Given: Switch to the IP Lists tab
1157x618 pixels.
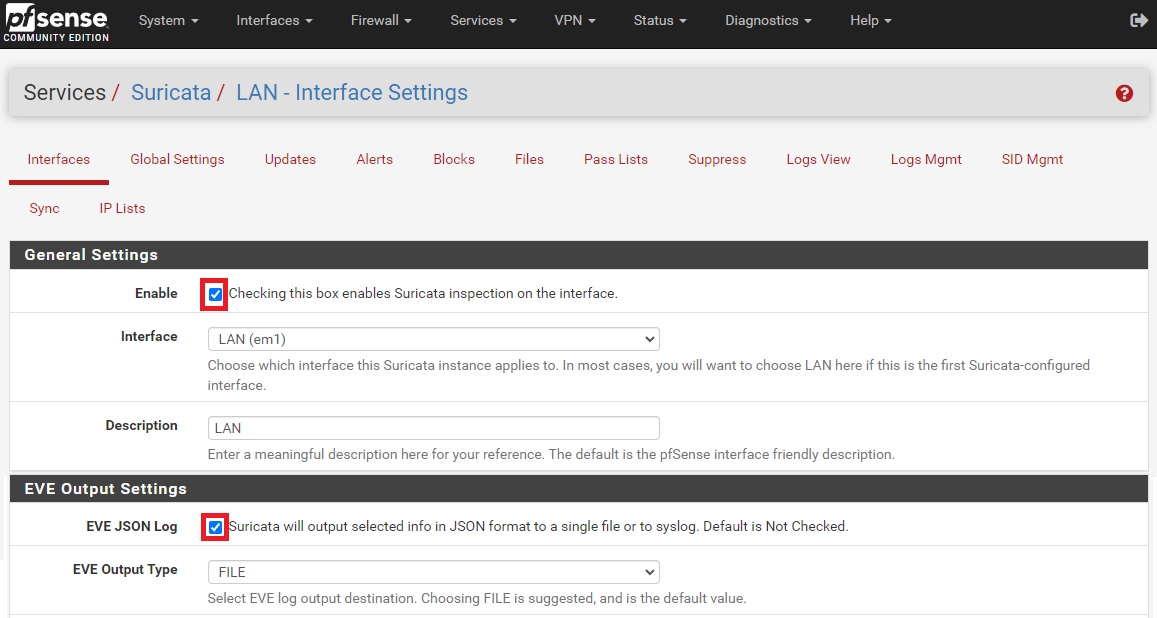Looking at the screenshot, I should tap(122, 208).
